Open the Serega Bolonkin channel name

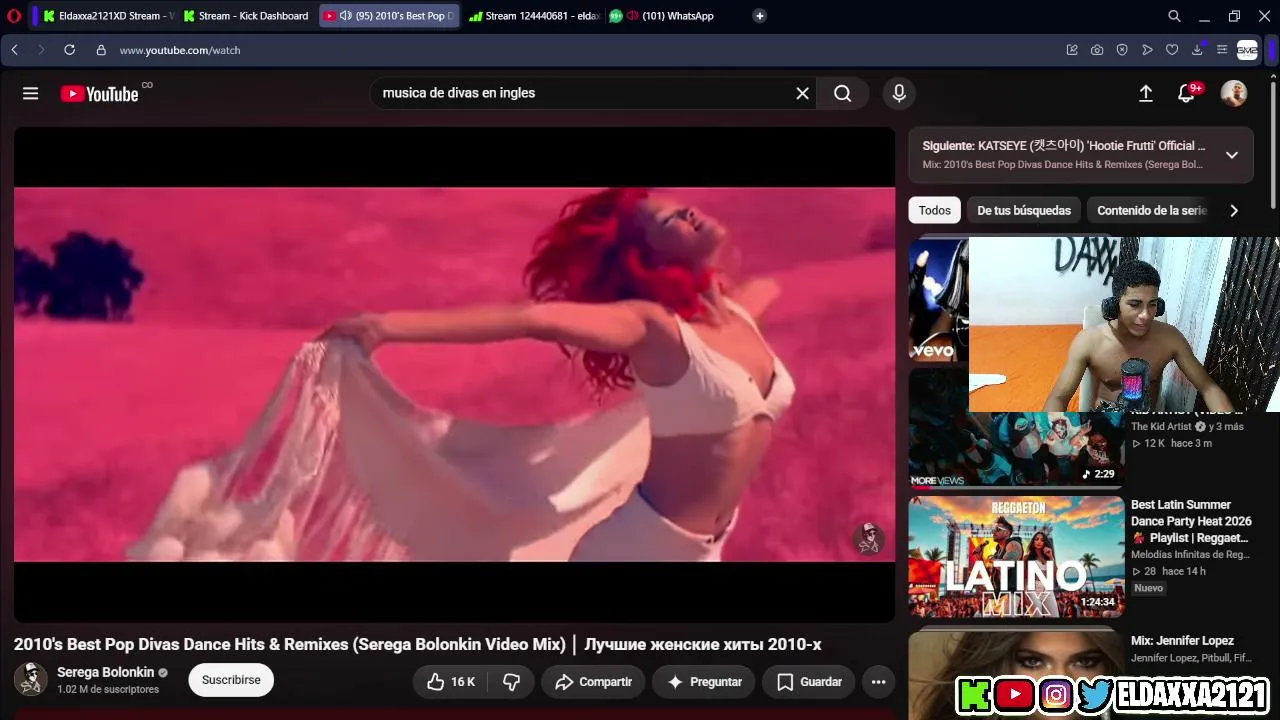[105, 672]
